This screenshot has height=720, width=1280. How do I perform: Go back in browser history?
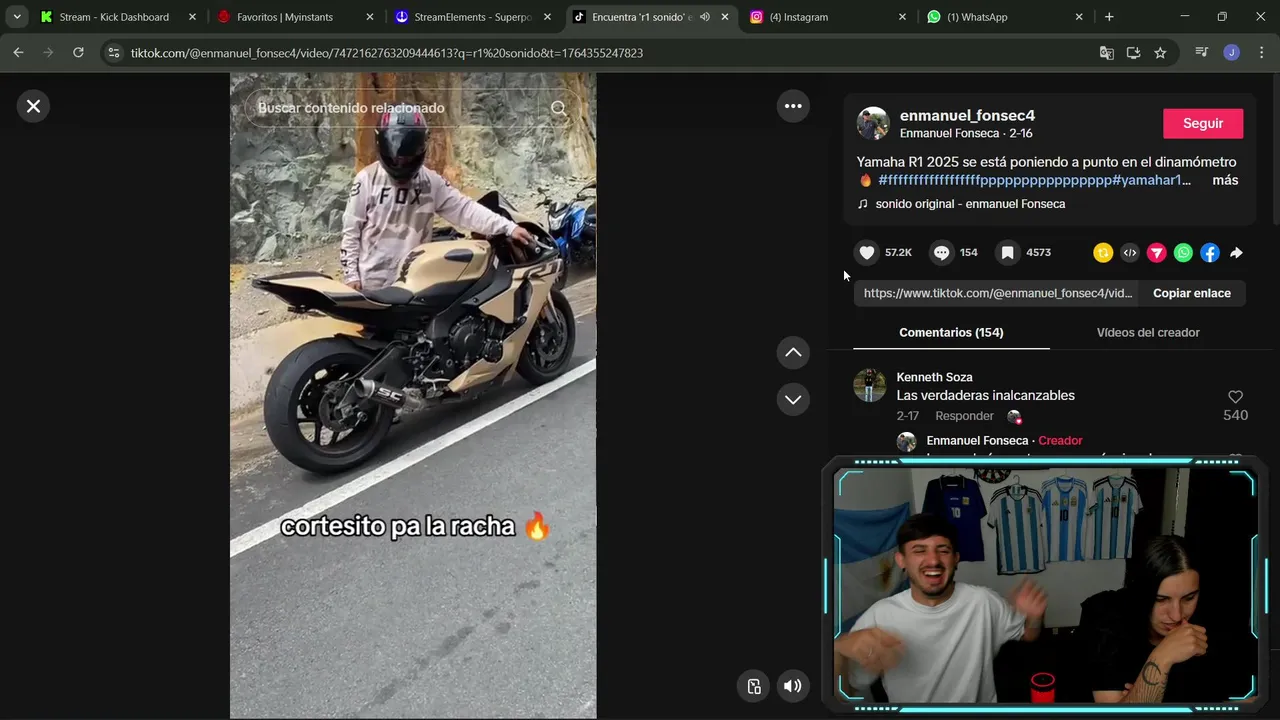18,53
